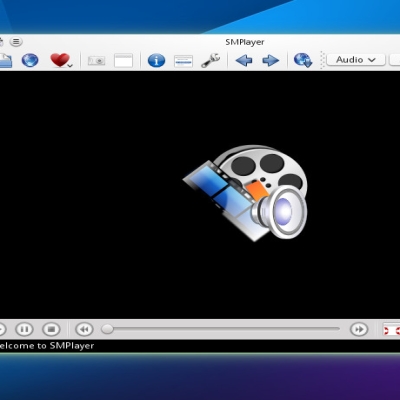This screenshot has height=400, width=400.
Task: Go to the previous item with the left arrow
Action: click(x=244, y=60)
